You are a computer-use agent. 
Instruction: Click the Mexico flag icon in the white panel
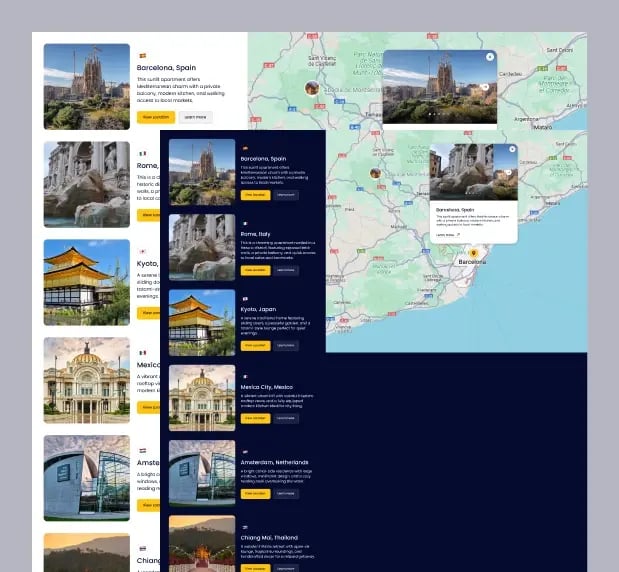click(x=143, y=353)
